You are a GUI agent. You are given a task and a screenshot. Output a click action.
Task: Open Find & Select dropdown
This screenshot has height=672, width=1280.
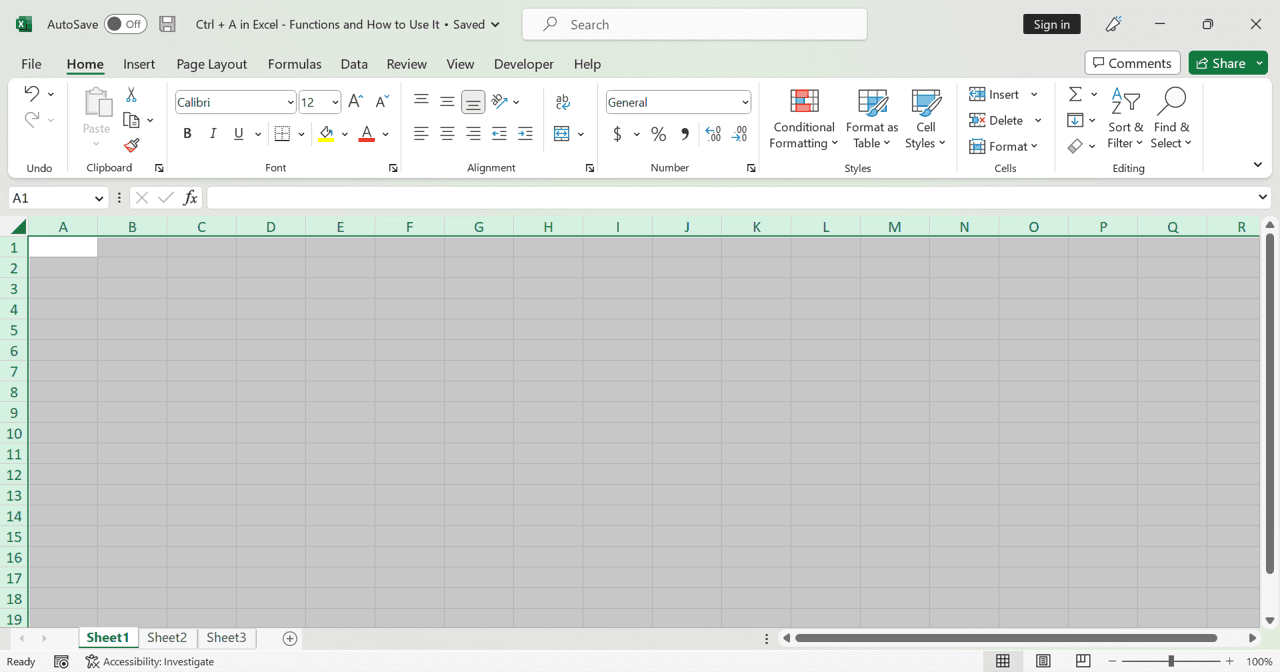1171,119
